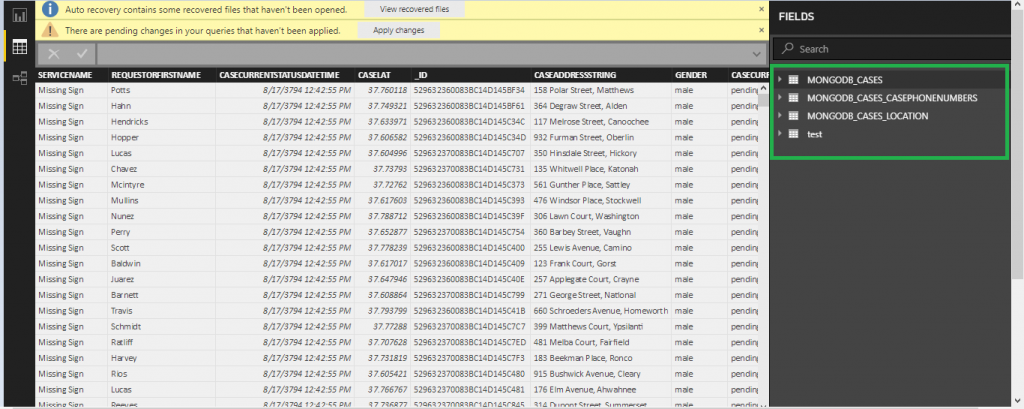Click the empty formula bar field
Viewport: 1024px width, 409px height.
coord(420,54)
